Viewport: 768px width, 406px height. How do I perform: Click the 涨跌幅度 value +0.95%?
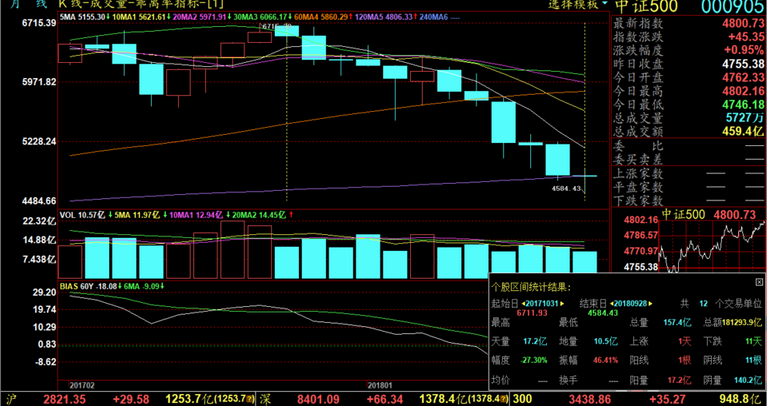[746, 50]
